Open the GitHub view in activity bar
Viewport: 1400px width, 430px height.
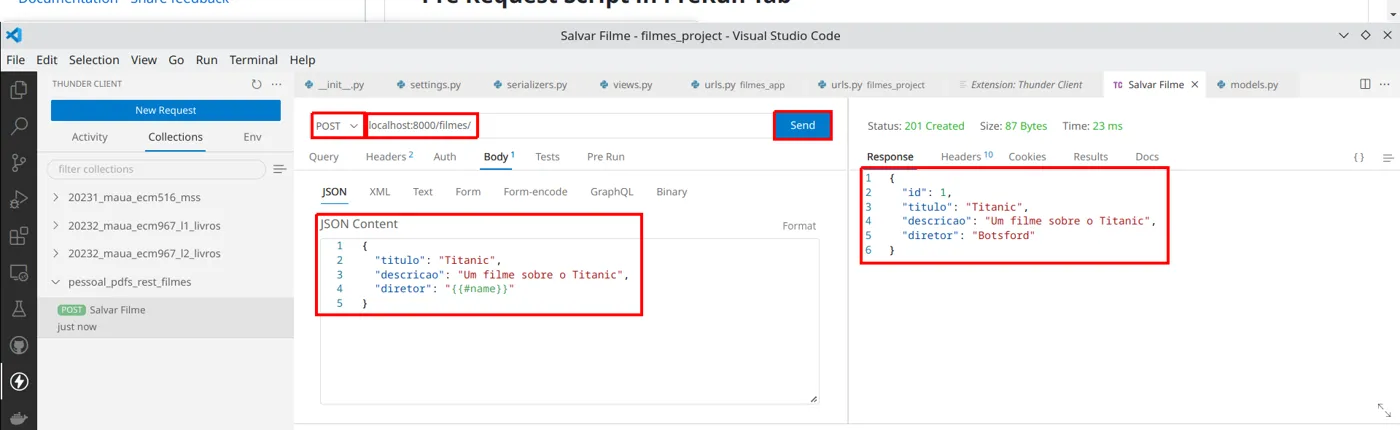click(x=18, y=345)
